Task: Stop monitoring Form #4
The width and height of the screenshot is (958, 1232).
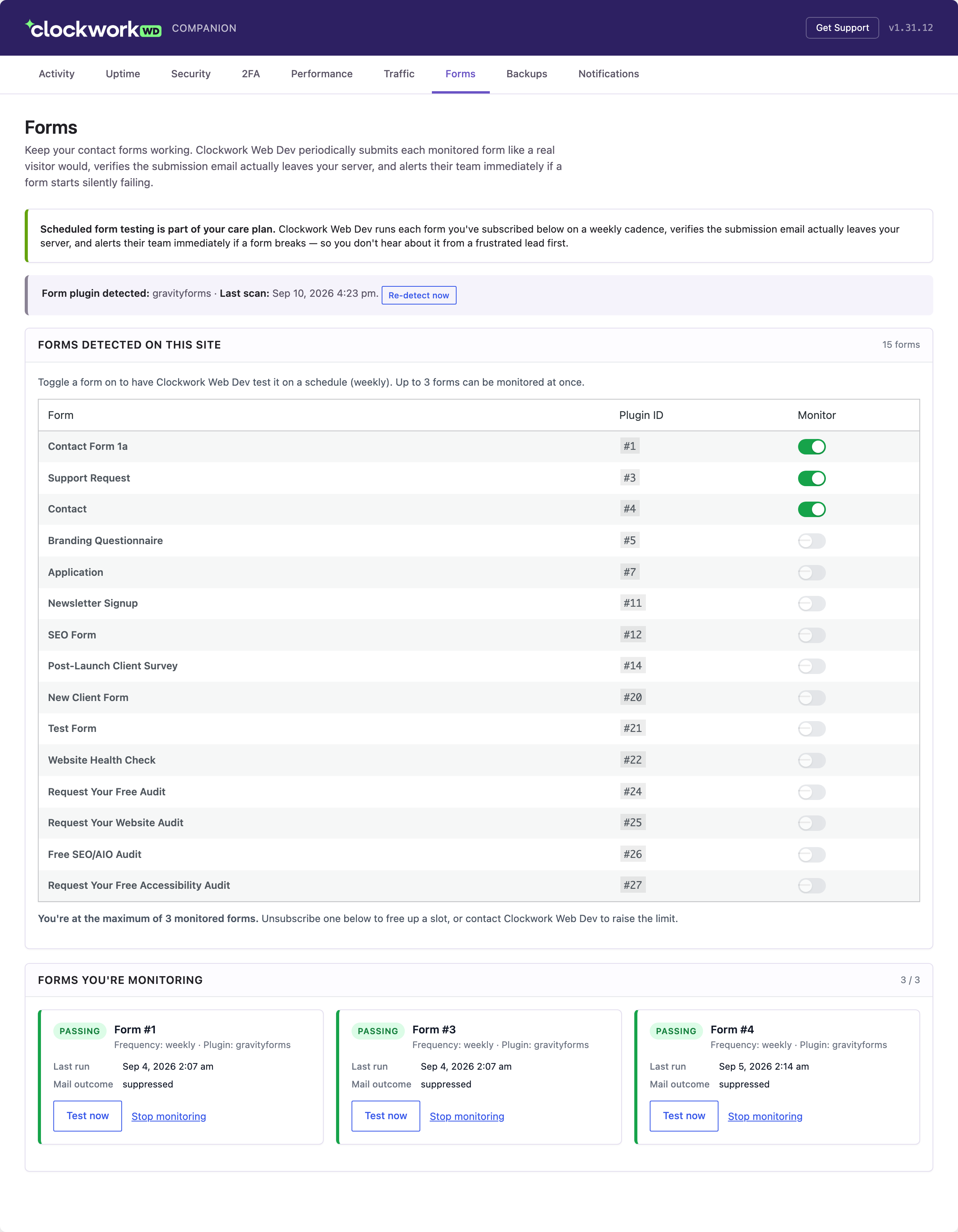Action: 765,1116
